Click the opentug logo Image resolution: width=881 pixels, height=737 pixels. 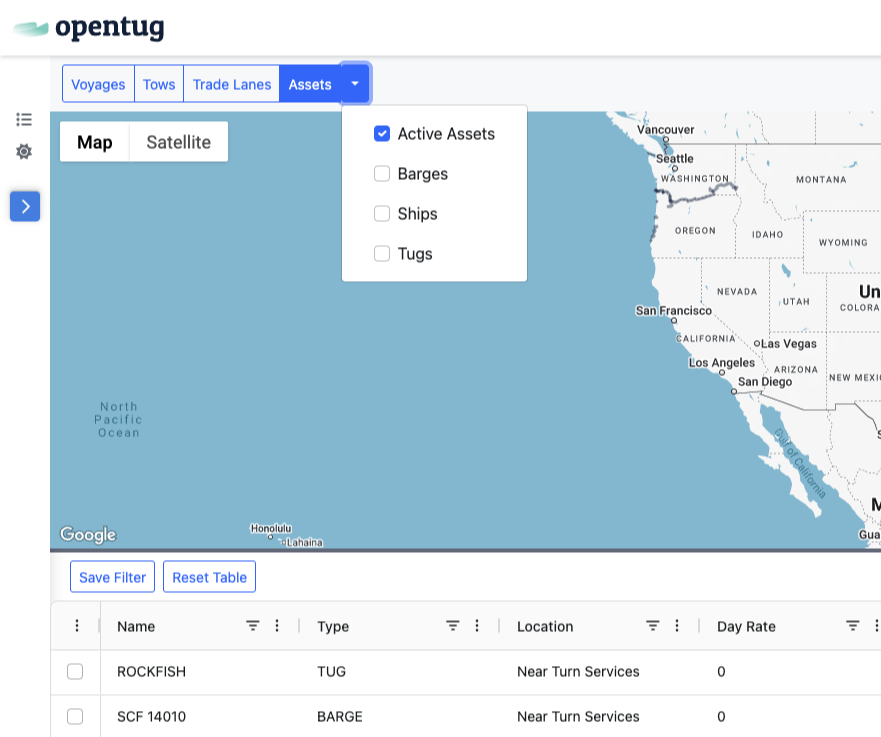coord(89,28)
